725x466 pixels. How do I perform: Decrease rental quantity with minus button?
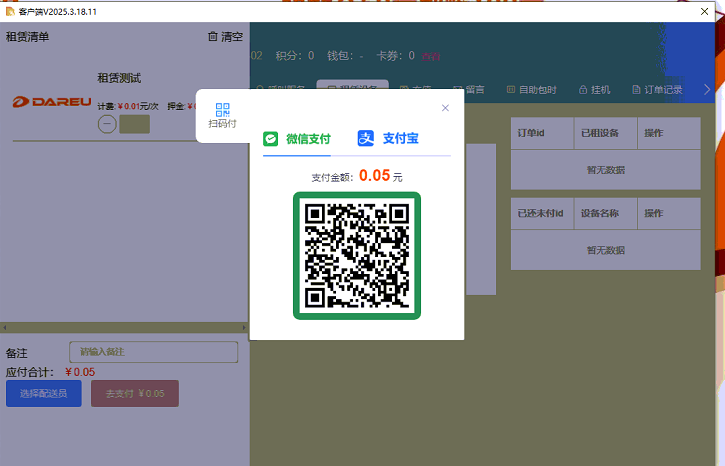pos(107,125)
